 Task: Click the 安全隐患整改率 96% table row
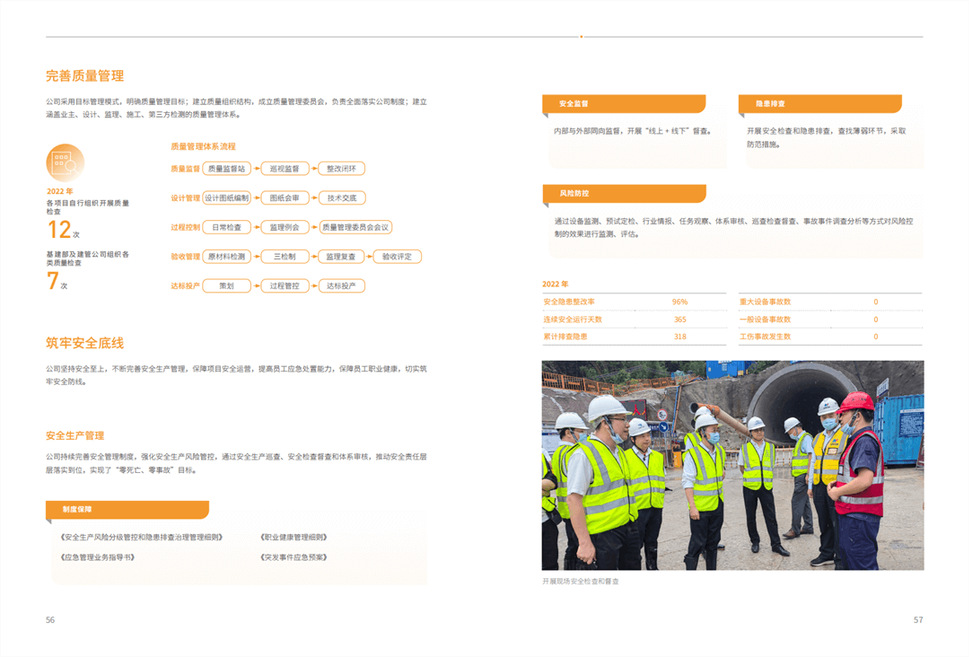pos(616,301)
